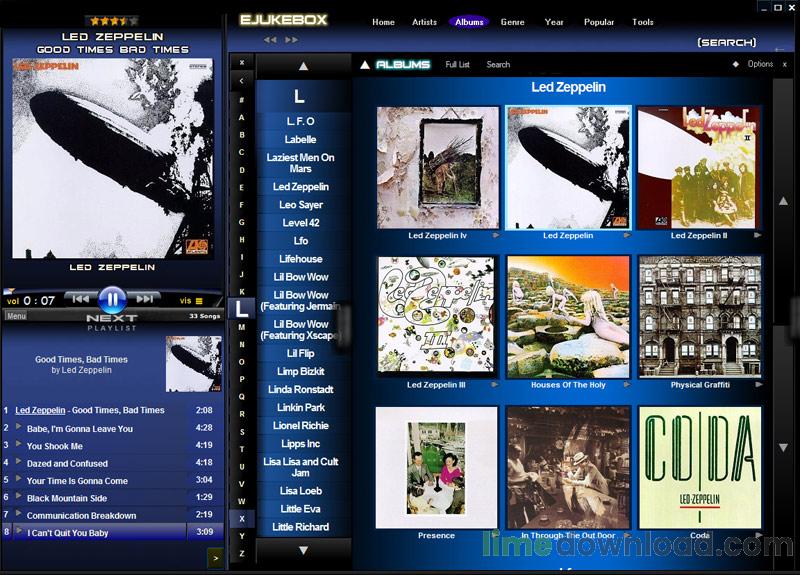The height and width of the screenshot is (575, 800).
Task: Skip to the next track
Action: (x=144, y=299)
